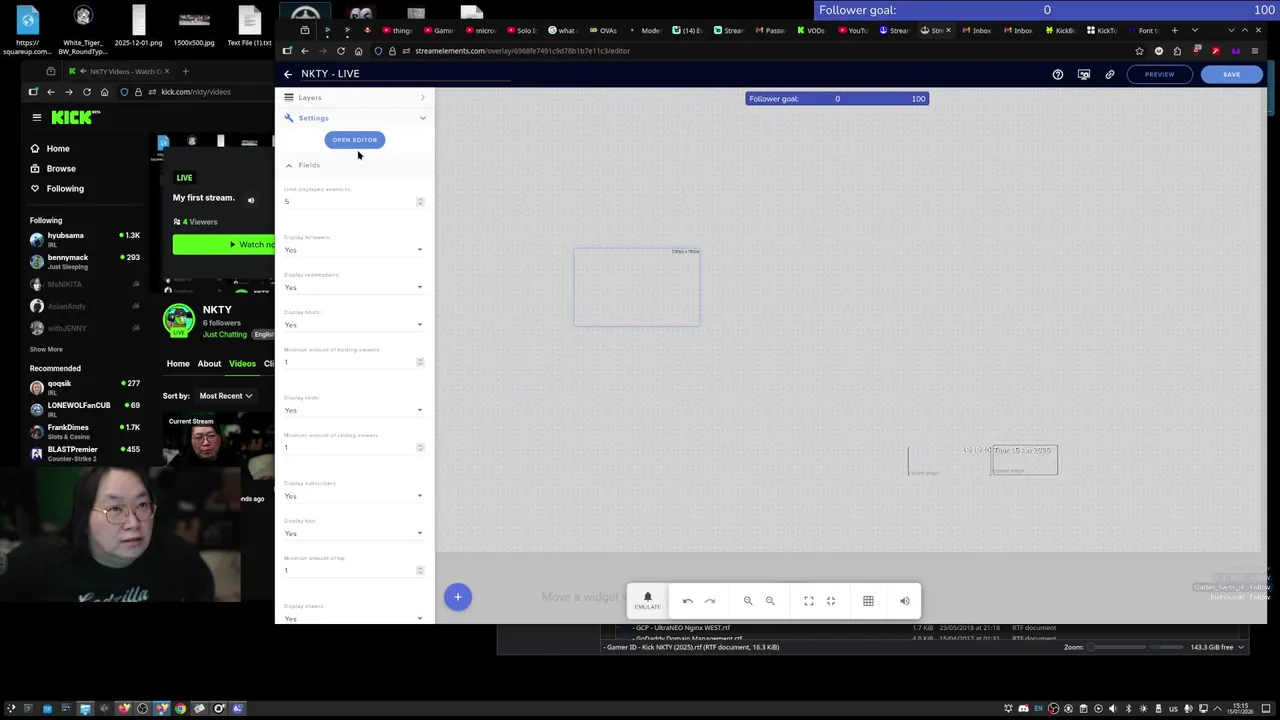Open the Display followers dropdown

354,249
